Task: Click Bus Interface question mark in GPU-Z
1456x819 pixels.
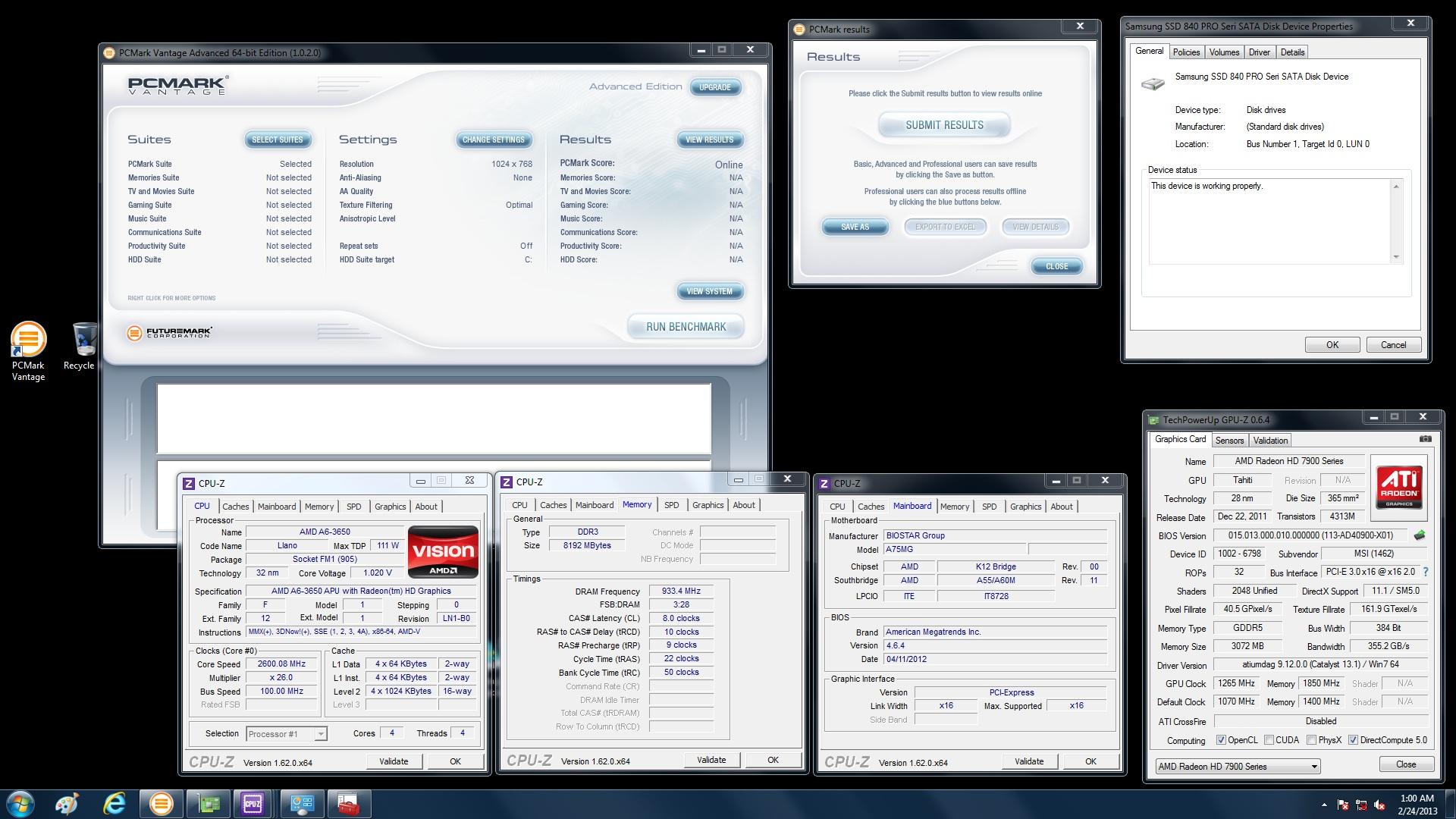Action: tap(1426, 572)
